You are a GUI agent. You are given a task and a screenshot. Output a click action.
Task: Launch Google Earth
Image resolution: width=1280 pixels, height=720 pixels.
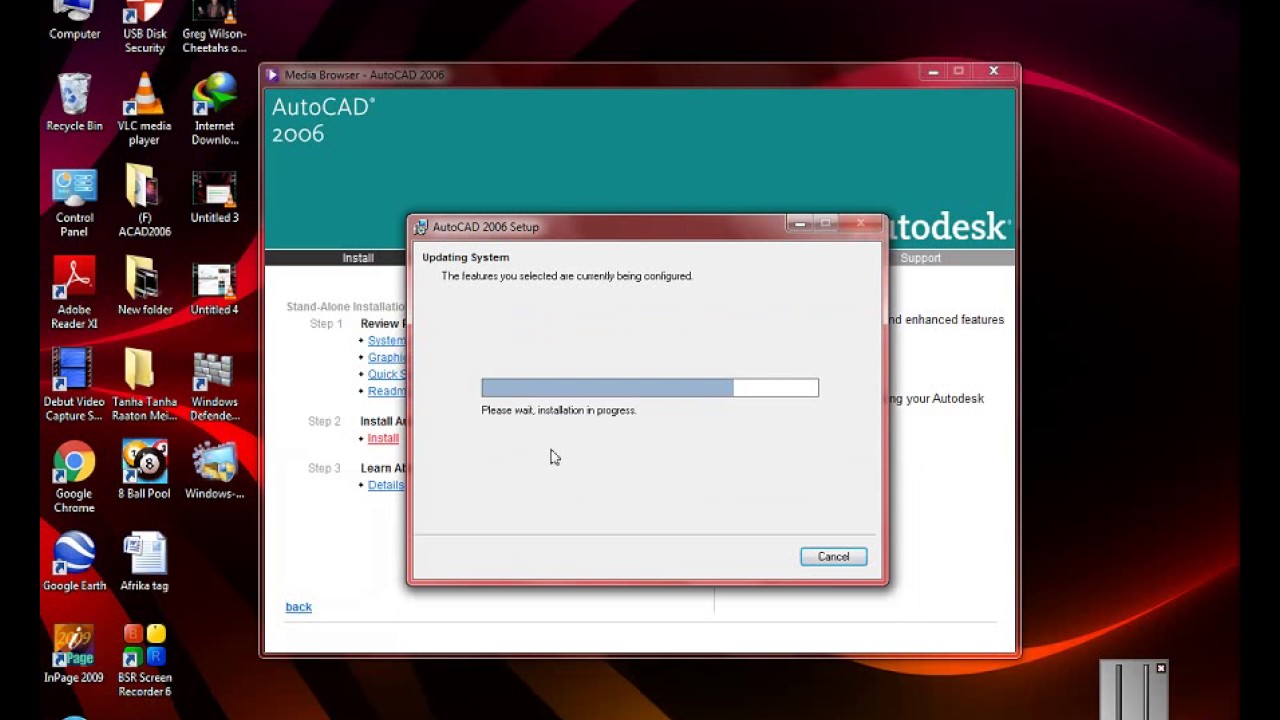pyautogui.click(x=74, y=562)
